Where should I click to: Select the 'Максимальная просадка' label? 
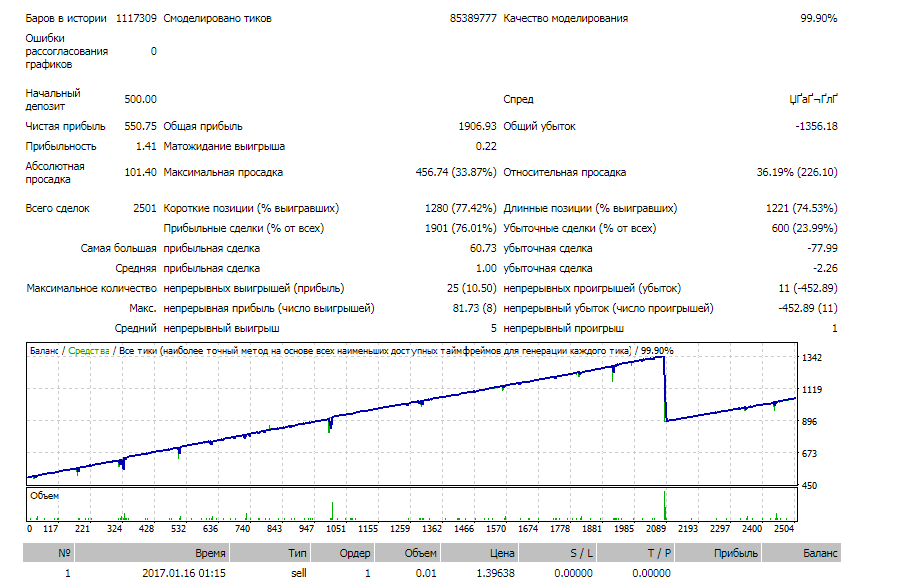point(223,172)
